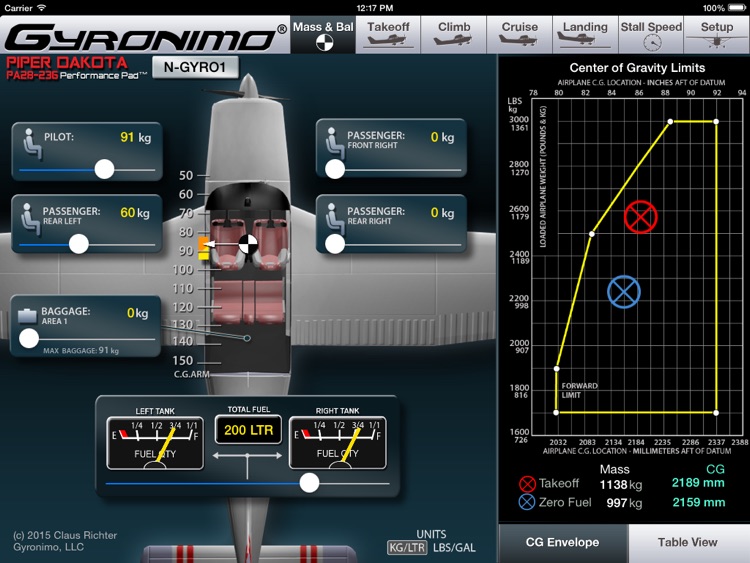Click the copyright Claus Richter text
This screenshot has height=563, width=750.
pyautogui.click(x=65, y=541)
